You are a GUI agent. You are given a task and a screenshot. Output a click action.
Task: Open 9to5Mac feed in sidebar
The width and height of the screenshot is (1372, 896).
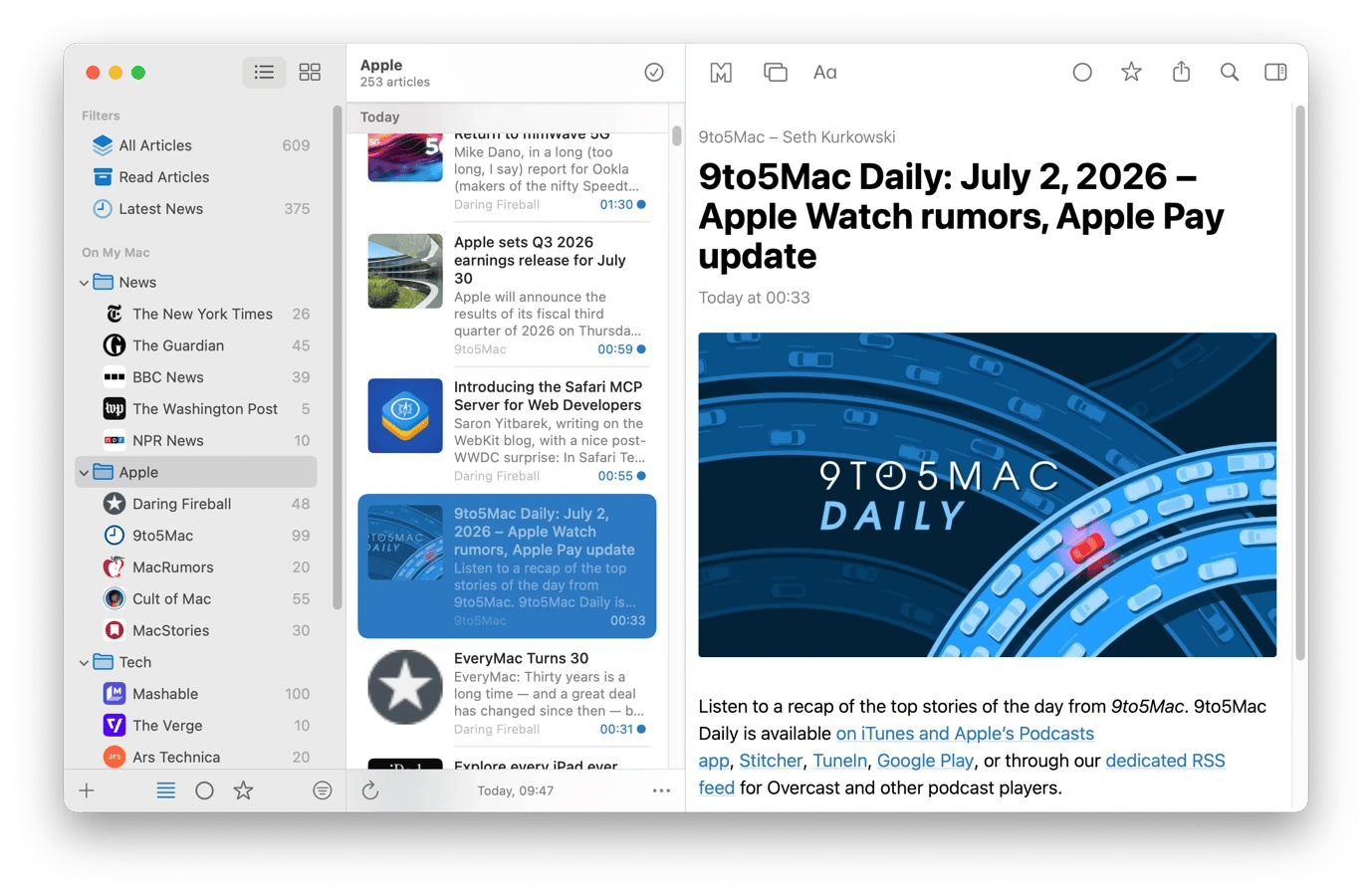click(196, 536)
